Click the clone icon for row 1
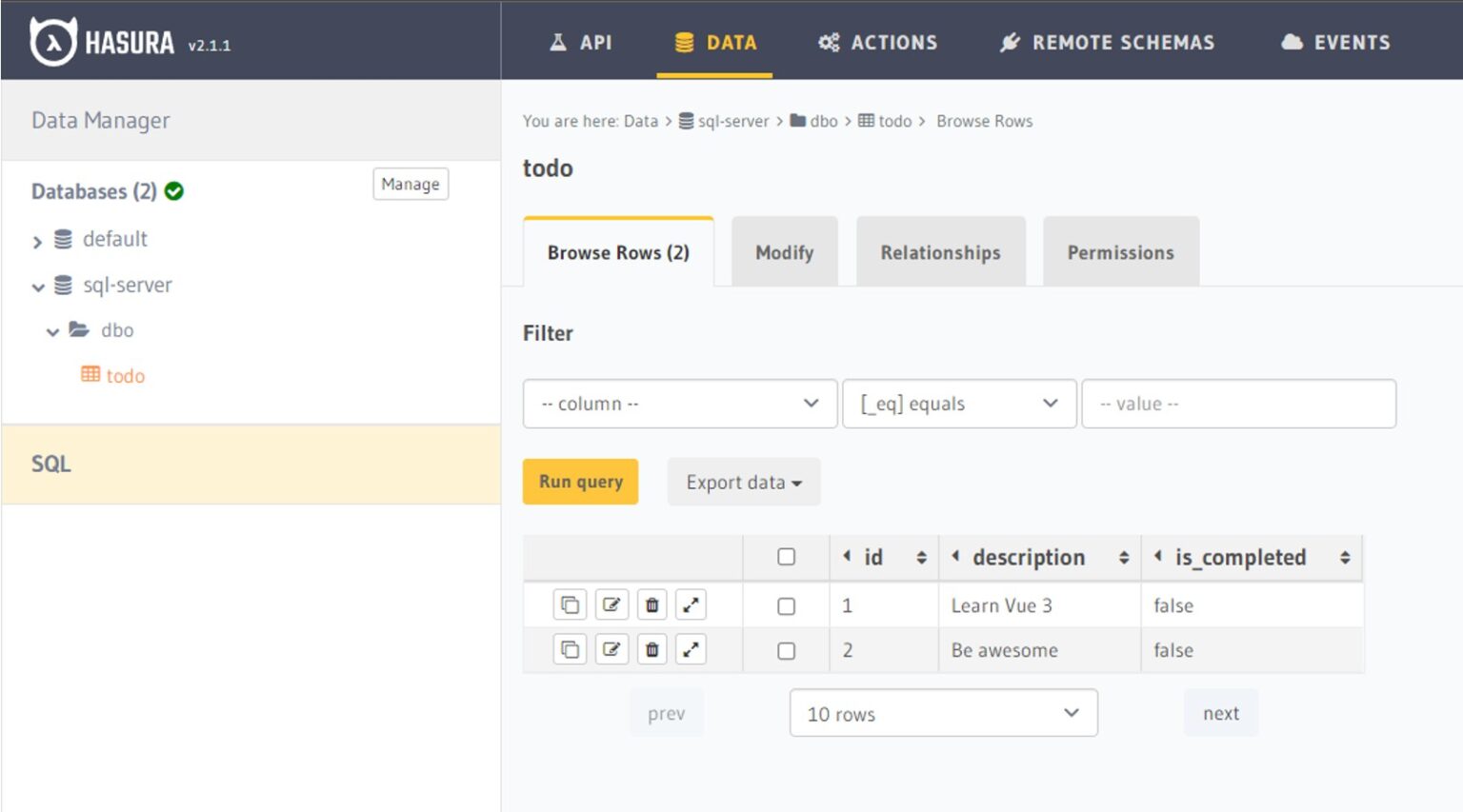The height and width of the screenshot is (812, 1463). pyautogui.click(x=570, y=604)
